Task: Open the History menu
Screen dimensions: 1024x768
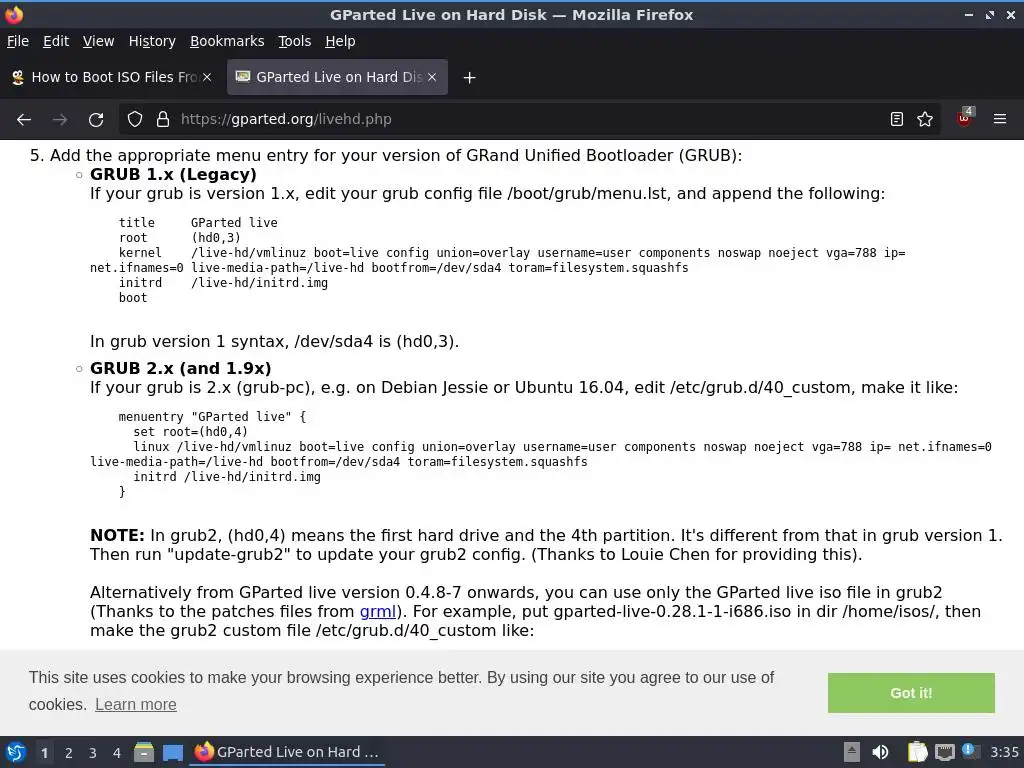Action: (x=152, y=41)
